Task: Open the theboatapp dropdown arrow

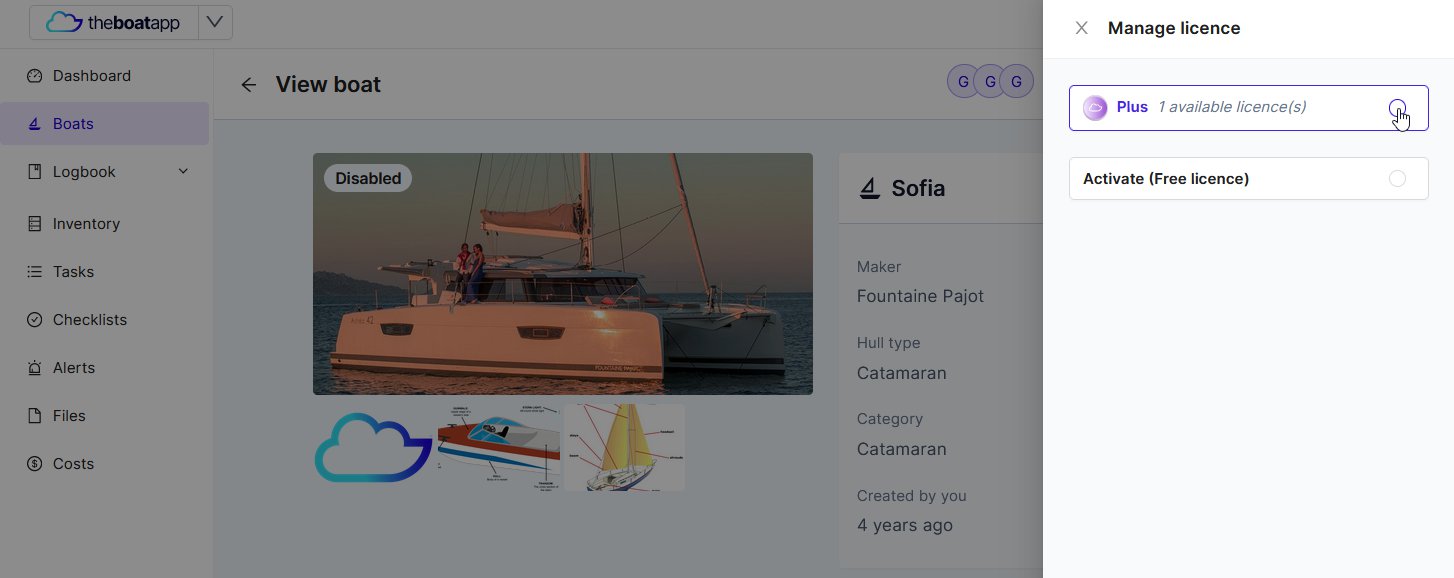Action: (x=215, y=22)
